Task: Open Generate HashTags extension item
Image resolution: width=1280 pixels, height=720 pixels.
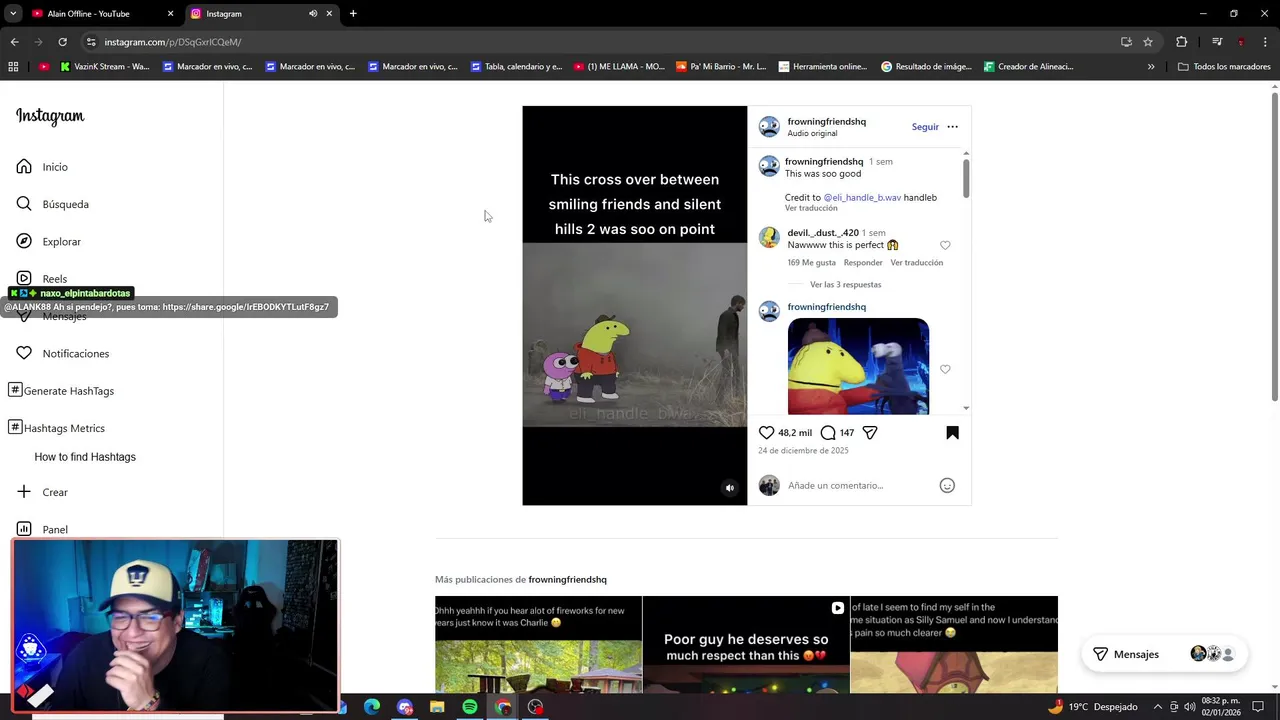Action: point(61,391)
